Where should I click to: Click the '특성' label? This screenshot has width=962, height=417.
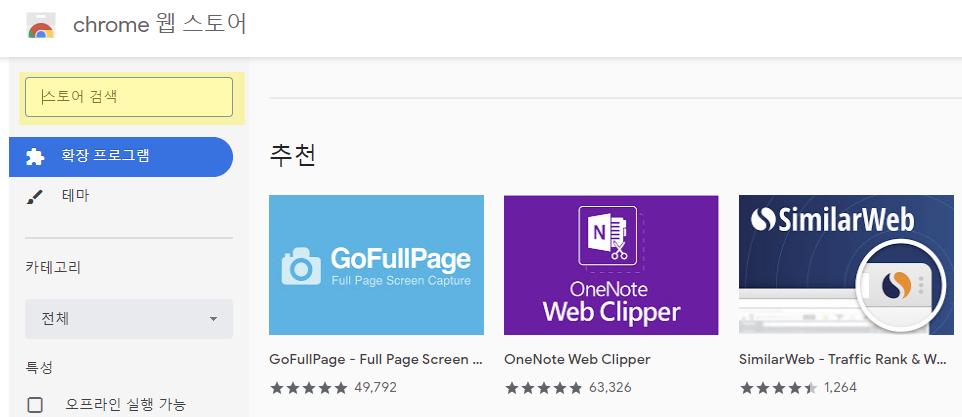click(39, 368)
